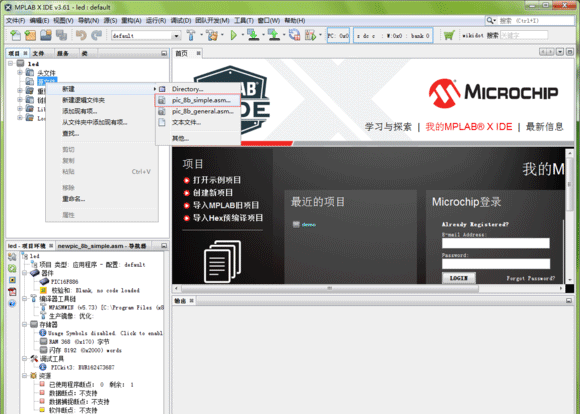Viewport: 580px width, 414px height.
Task: Click the Build Project hammer icon
Action: click(191, 36)
